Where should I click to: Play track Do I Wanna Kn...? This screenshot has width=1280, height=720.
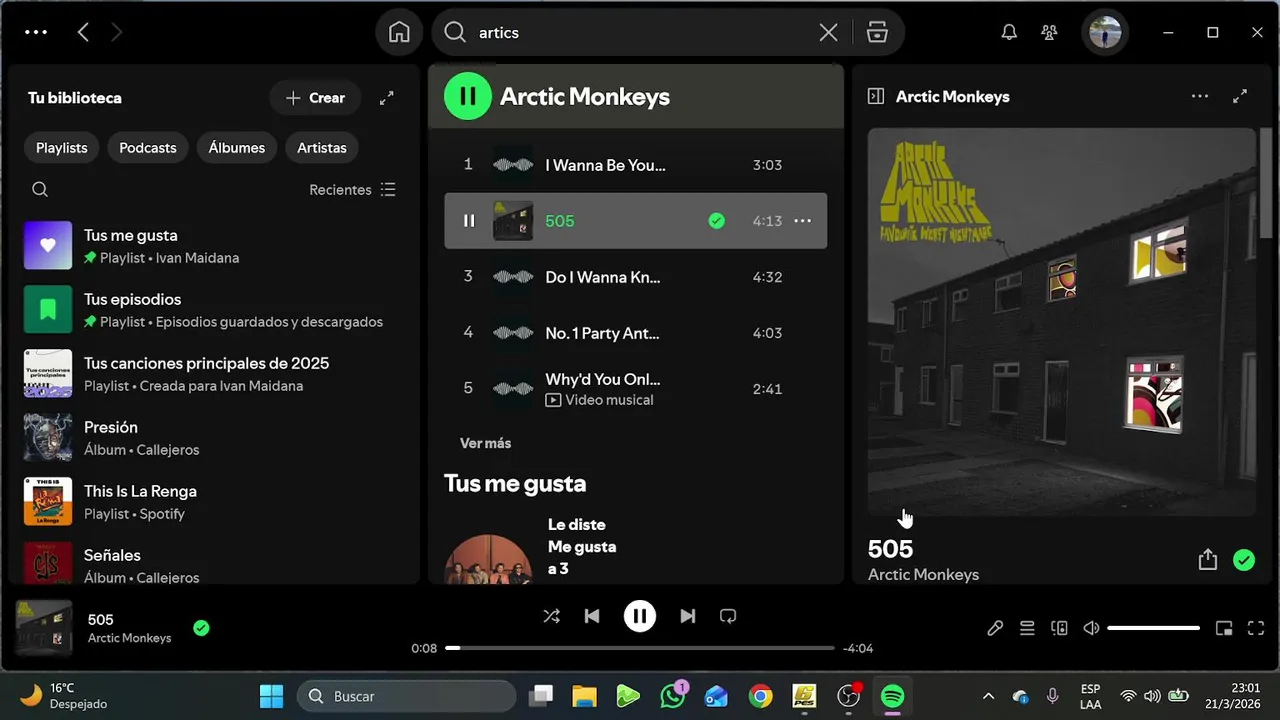pos(635,277)
